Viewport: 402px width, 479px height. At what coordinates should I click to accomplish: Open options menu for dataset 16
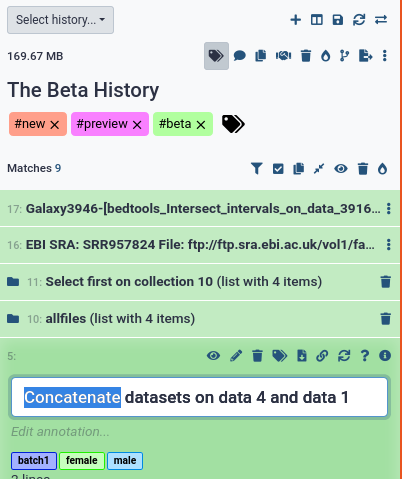pos(389,245)
